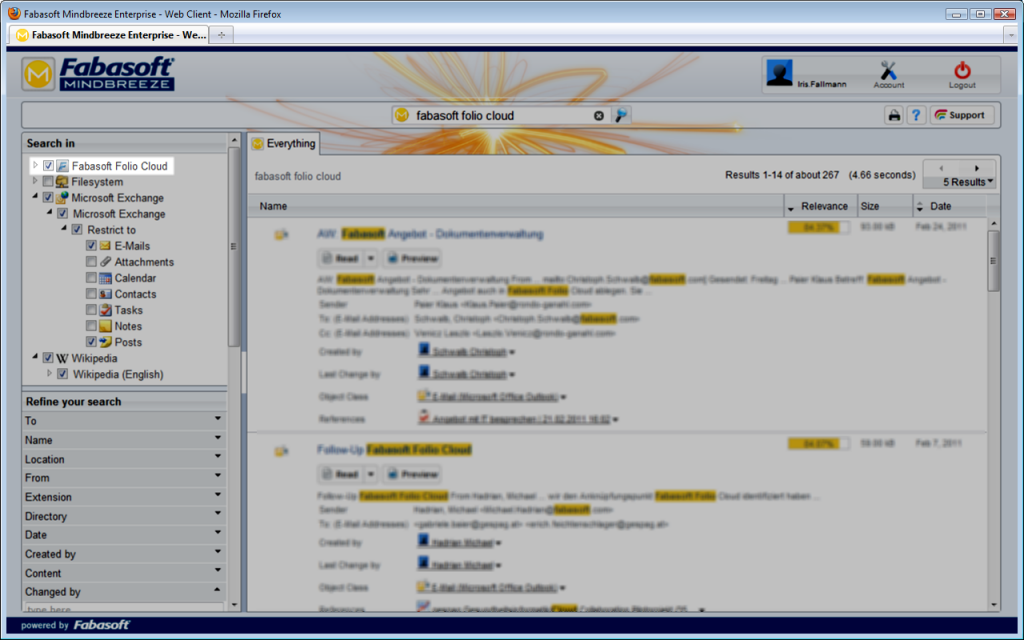Click the printer icon to print results
1024x640 pixels.
click(x=894, y=116)
